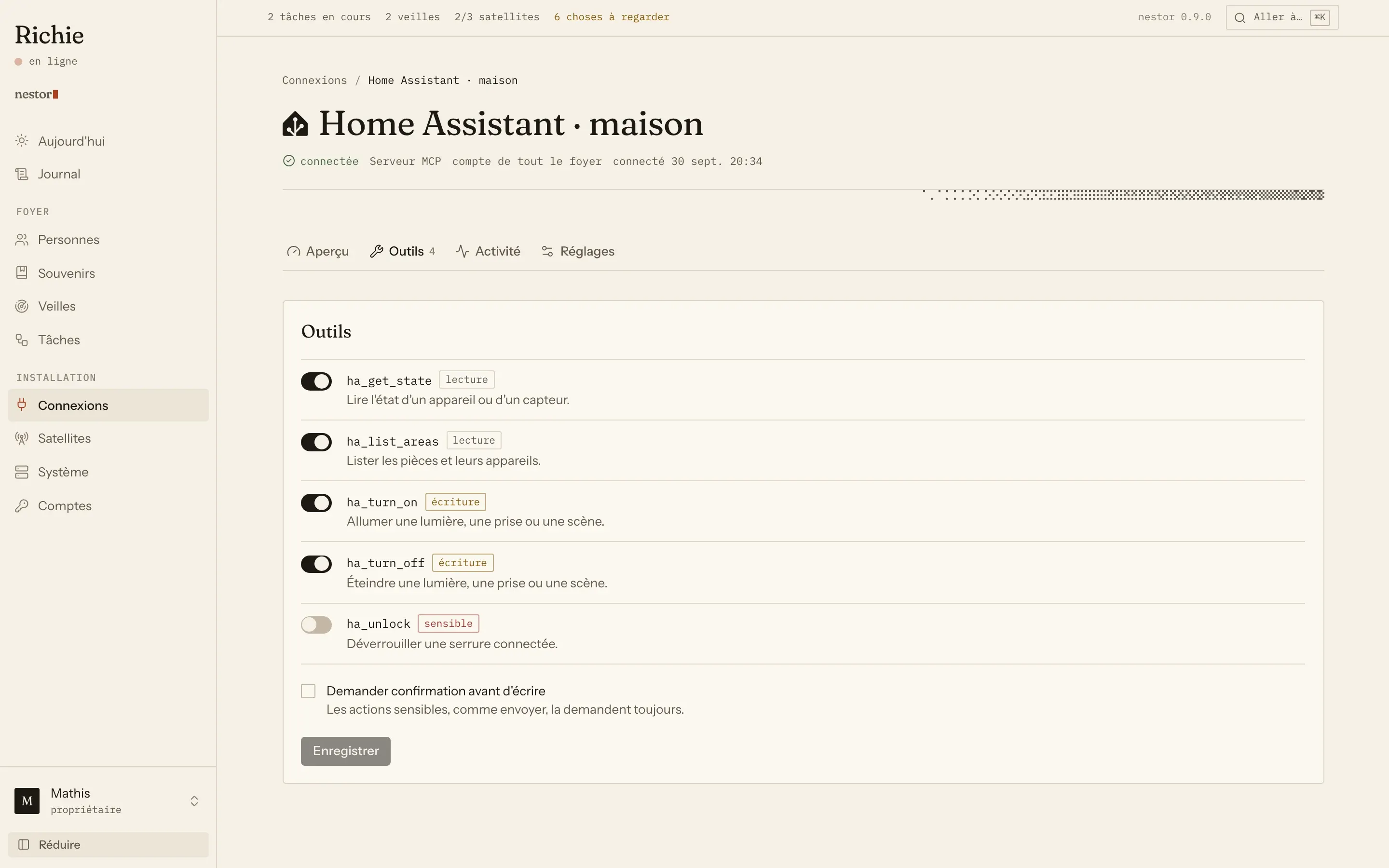Click the sun icon beside Aujourd'hui
Image resolution: width=1389 pixels, height=868 pixels.
click(22, 141)
